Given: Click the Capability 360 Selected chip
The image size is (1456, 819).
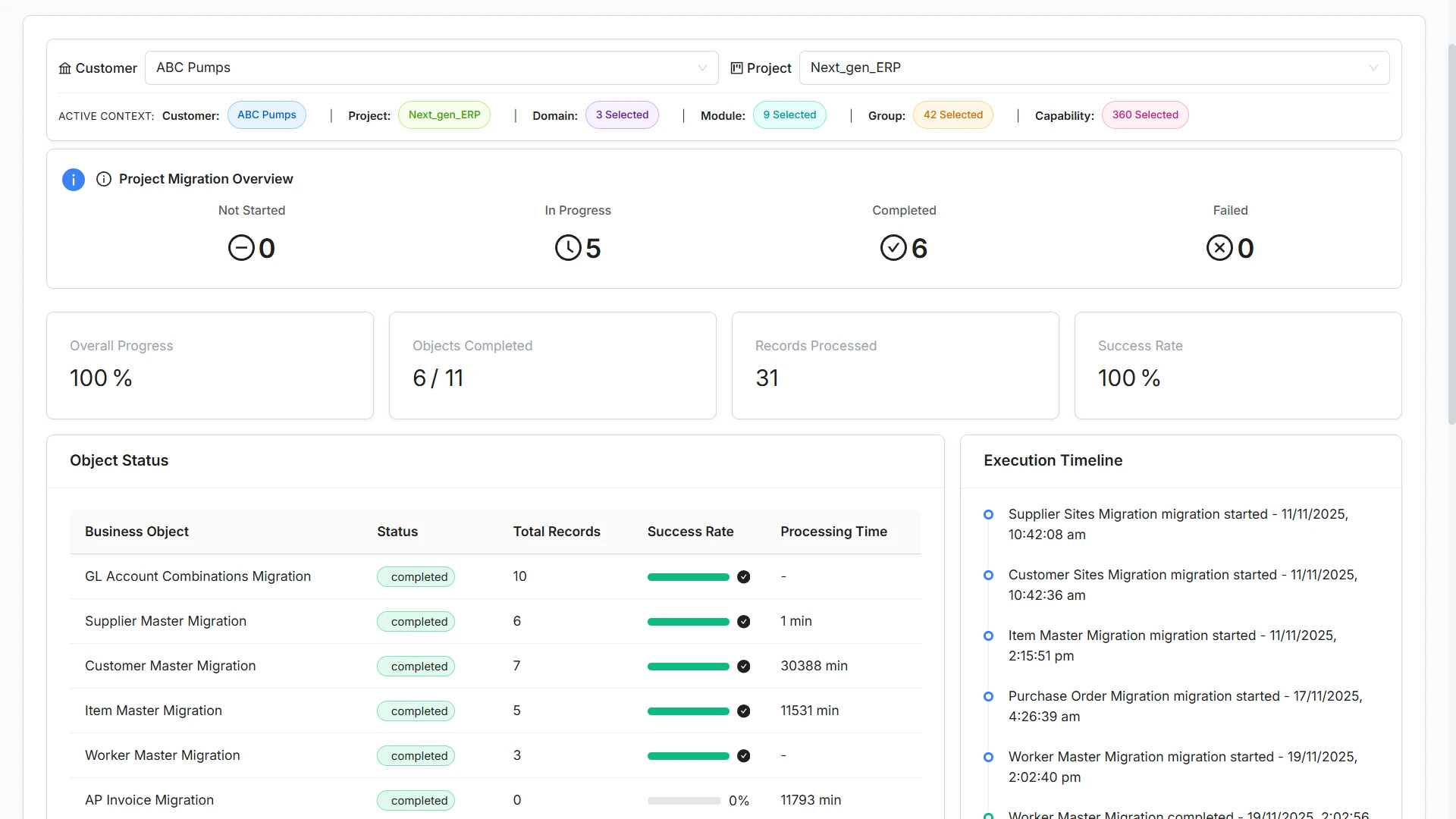Looking at the screenshot, I should click(1145, 115).
